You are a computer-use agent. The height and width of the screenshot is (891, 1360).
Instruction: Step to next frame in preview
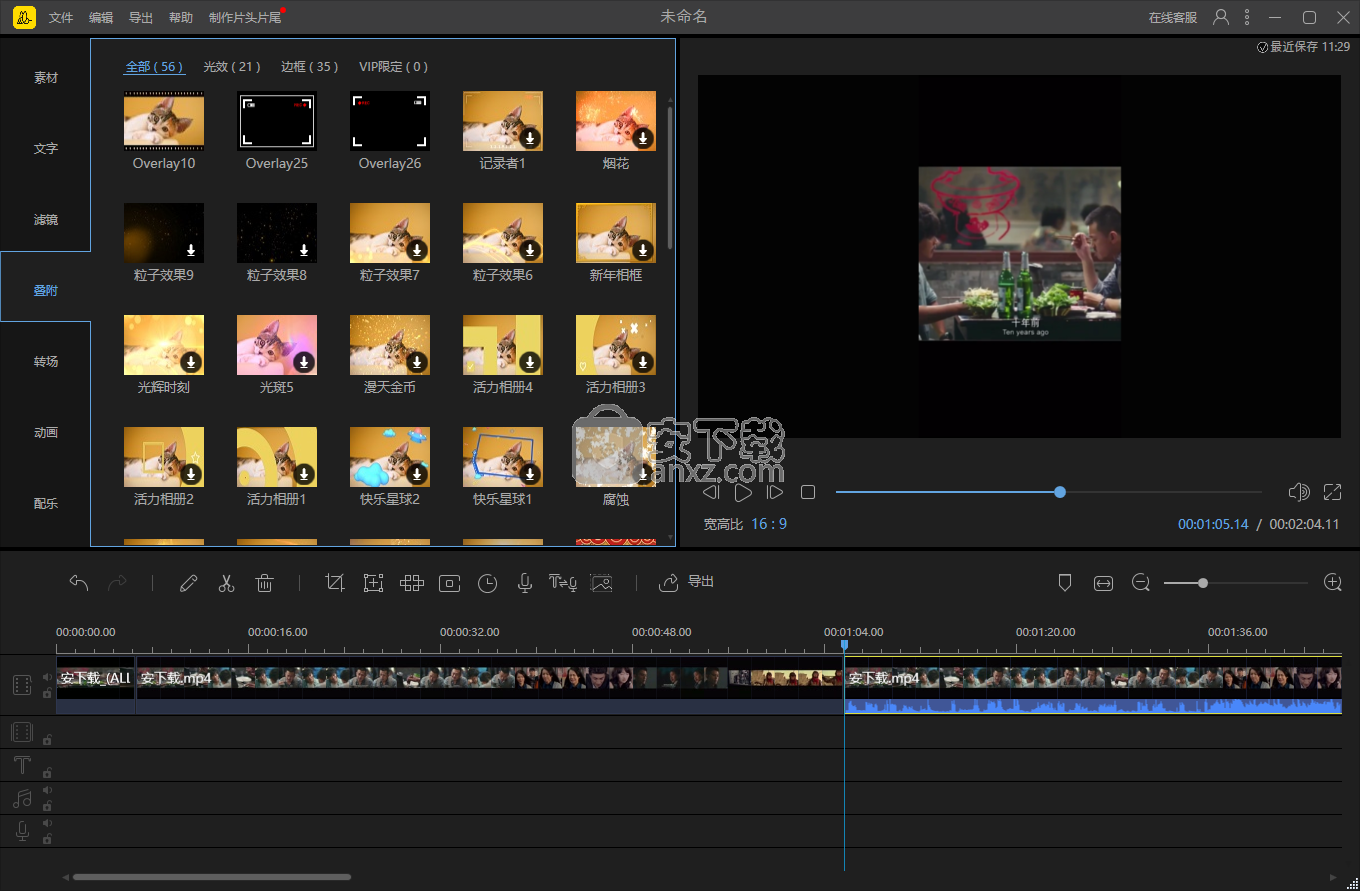(774, 492)
